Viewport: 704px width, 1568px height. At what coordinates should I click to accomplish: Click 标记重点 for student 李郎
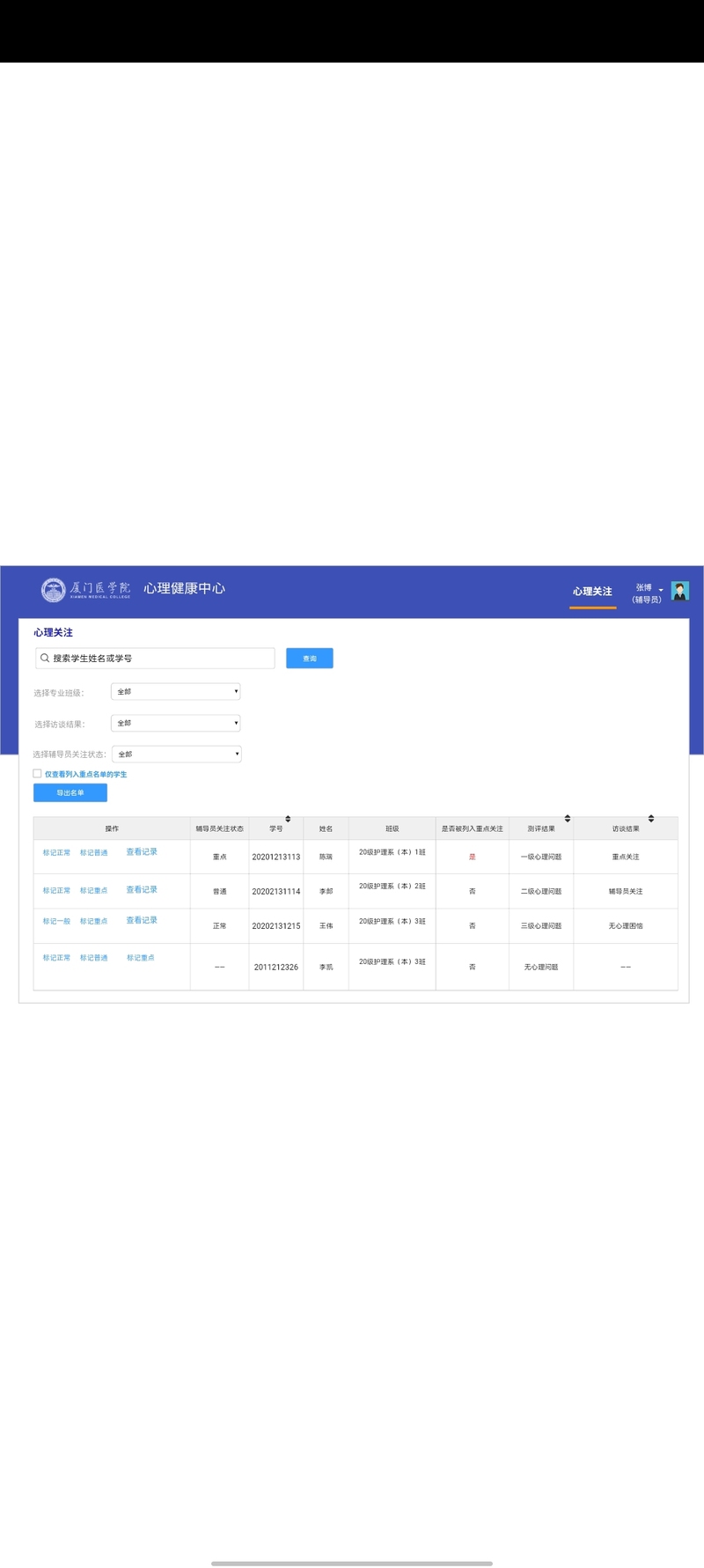pyautogui.click(x=94, y=890)
